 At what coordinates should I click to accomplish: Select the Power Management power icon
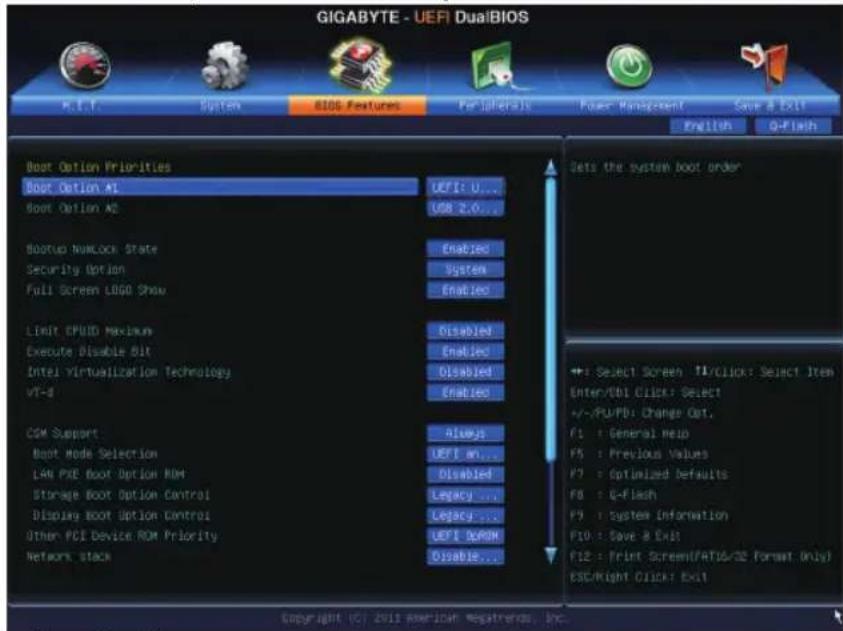[630, 67]
